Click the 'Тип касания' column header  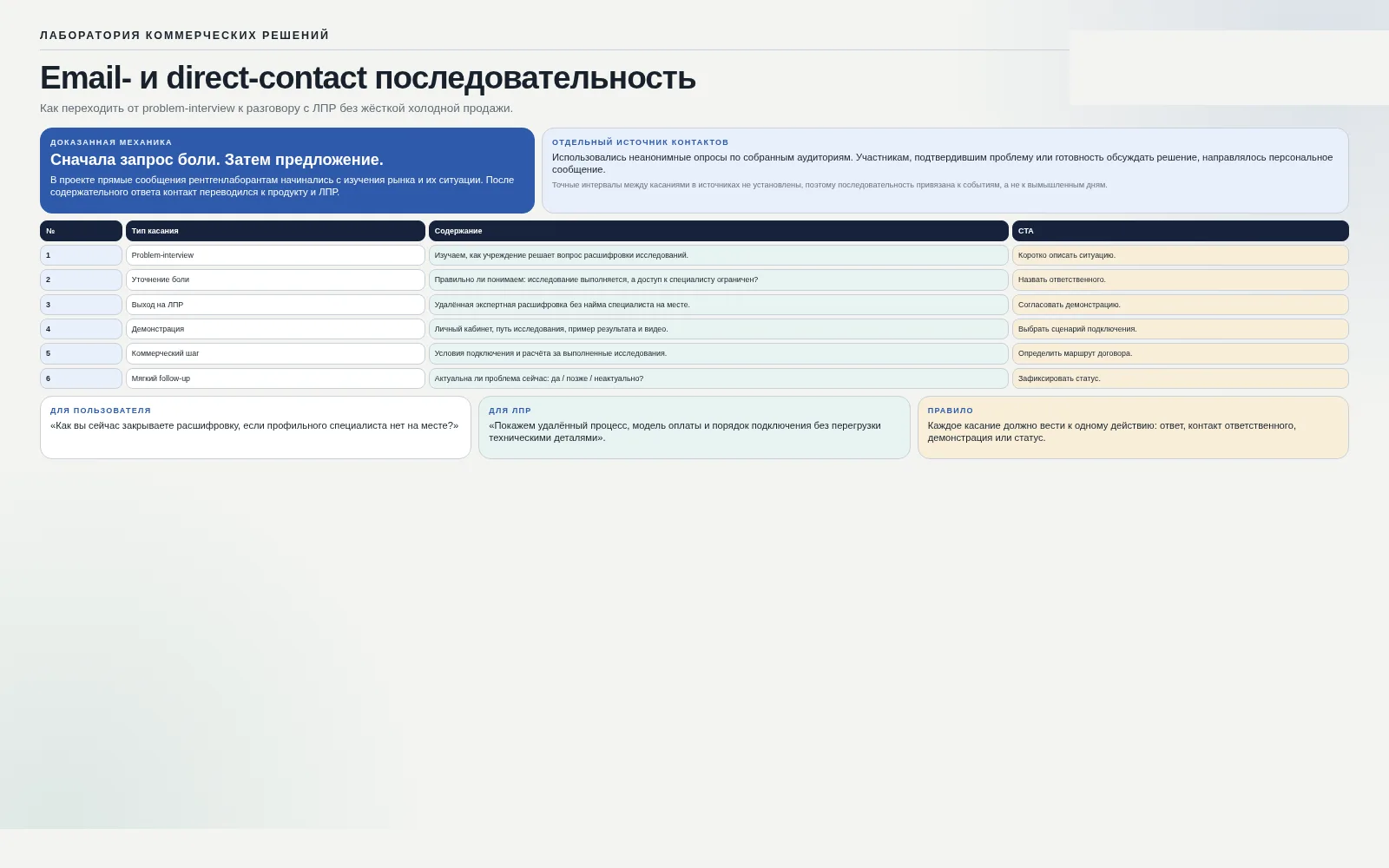[275, 231]
